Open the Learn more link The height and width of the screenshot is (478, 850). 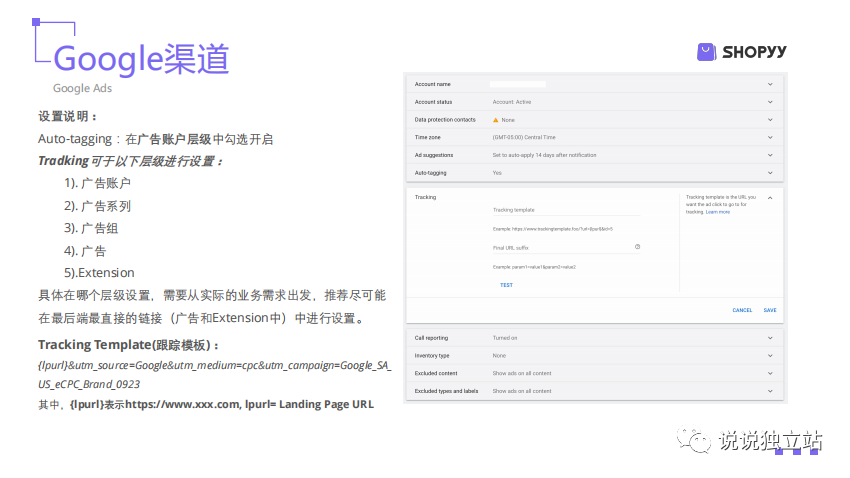[718, 212]
